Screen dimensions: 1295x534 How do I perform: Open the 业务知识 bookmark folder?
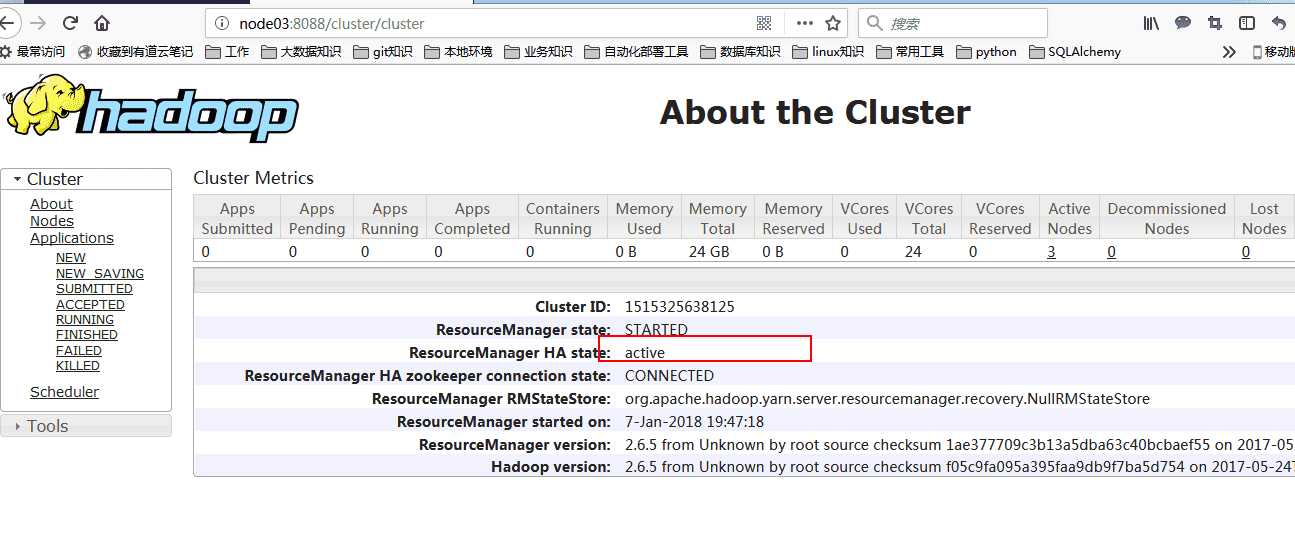coord(538,52)
